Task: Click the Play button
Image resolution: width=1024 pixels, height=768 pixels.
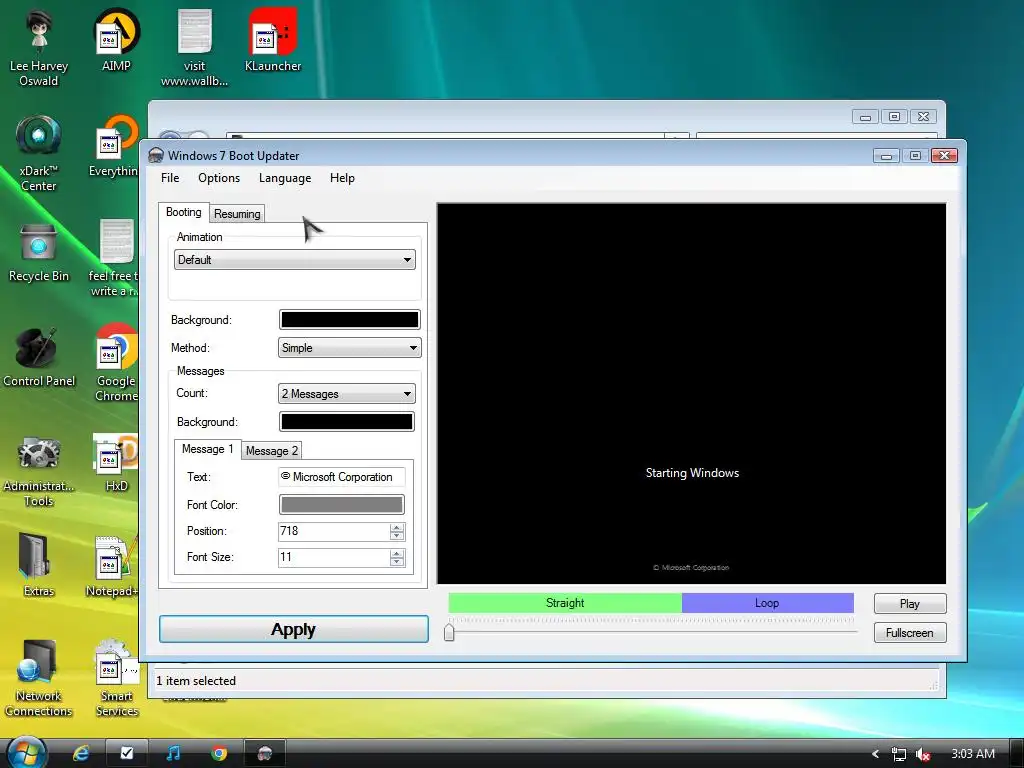Action: coord(910,603)
